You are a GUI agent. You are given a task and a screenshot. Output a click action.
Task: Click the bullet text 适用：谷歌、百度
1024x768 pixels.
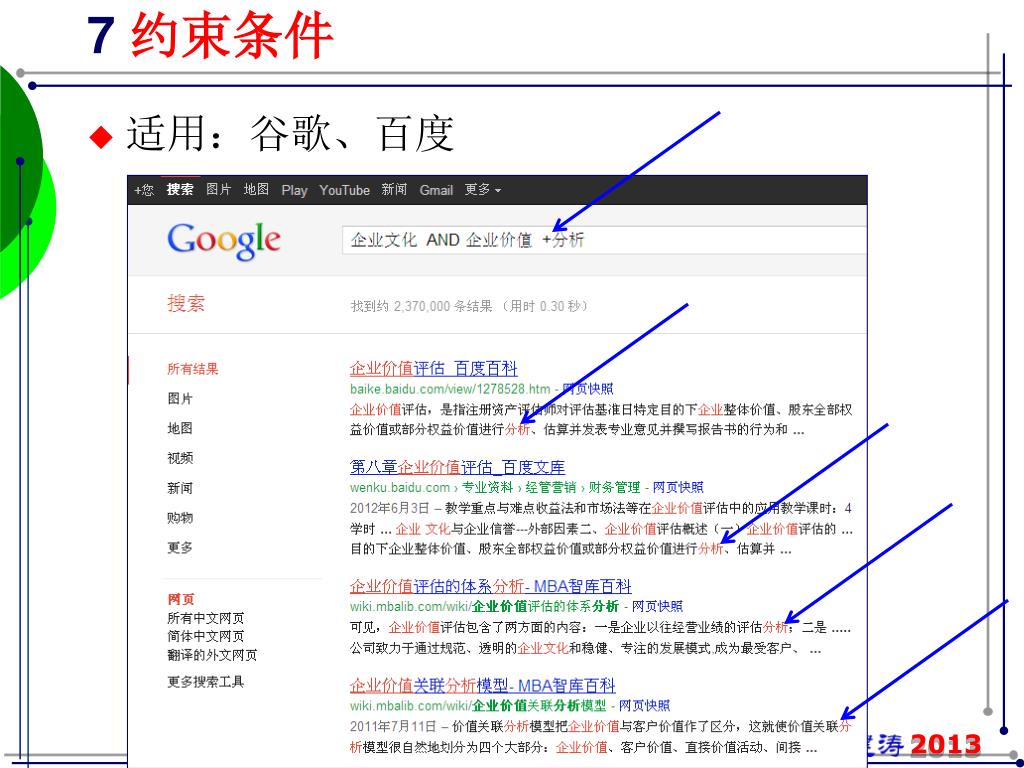click(289, 134)
